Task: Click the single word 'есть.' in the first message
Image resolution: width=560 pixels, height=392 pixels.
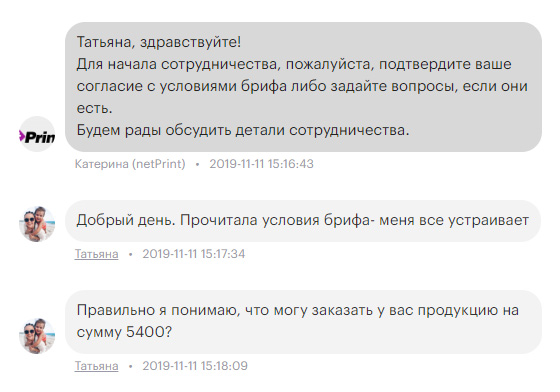Action: tap(95, 108)
